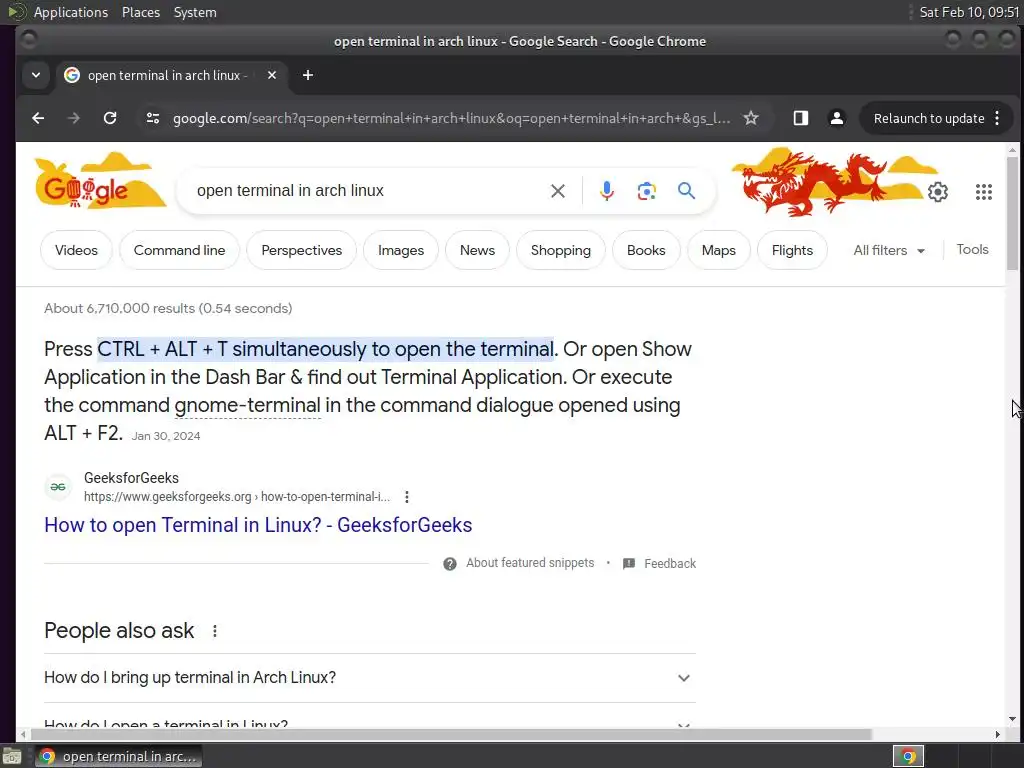
Task: Start voice search with microphone icon
Action: [607, 191]
